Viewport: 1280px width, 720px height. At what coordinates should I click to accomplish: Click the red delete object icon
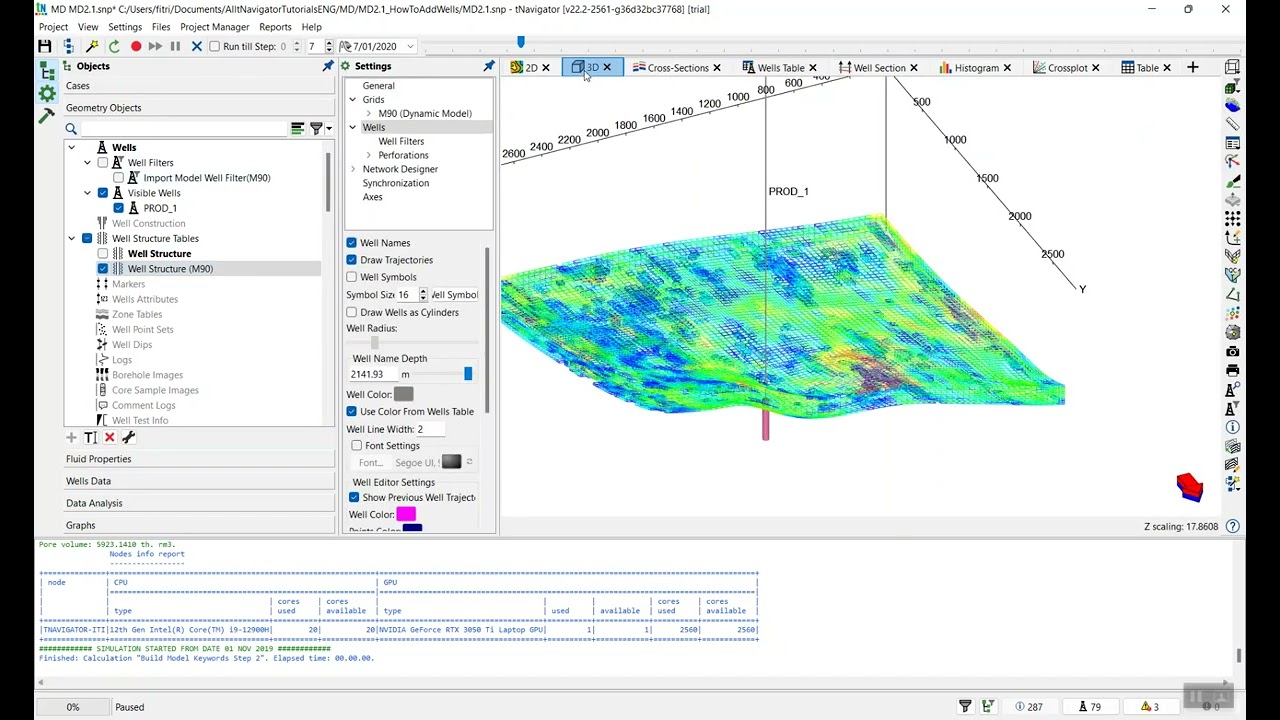click(110, 437)
